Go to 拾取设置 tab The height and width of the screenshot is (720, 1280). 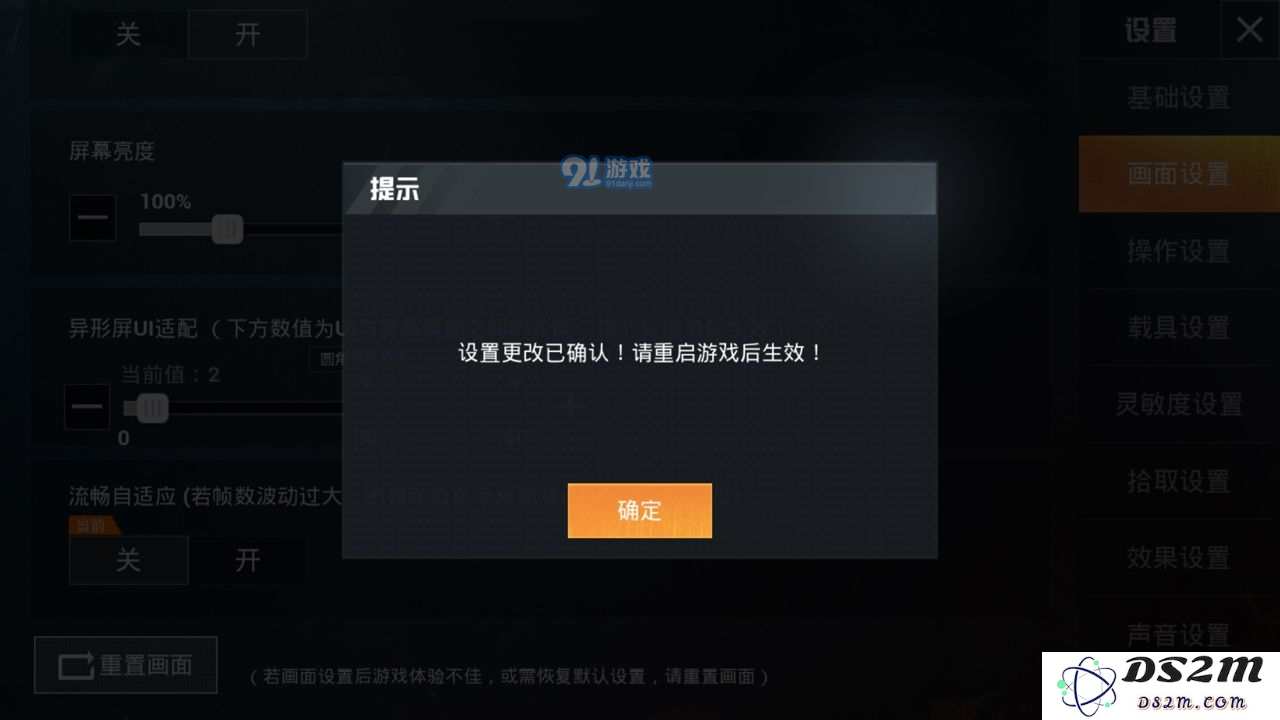(1179, 481)
